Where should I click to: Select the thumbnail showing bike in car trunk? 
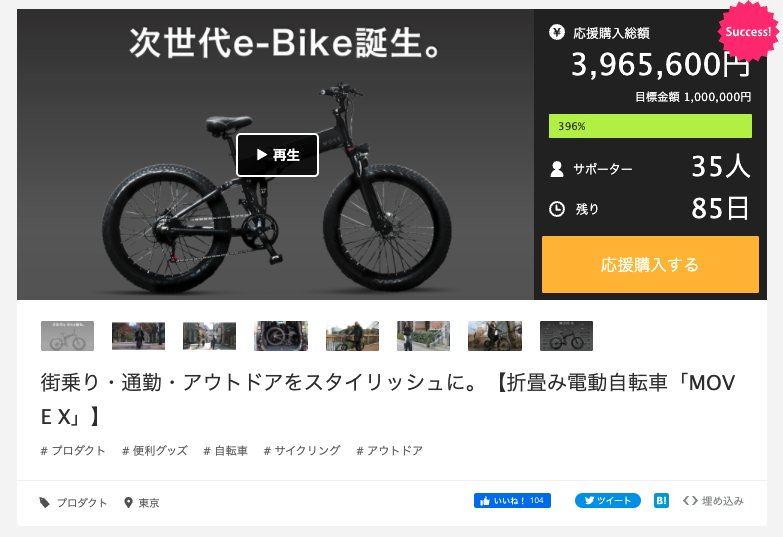[281, 336]
